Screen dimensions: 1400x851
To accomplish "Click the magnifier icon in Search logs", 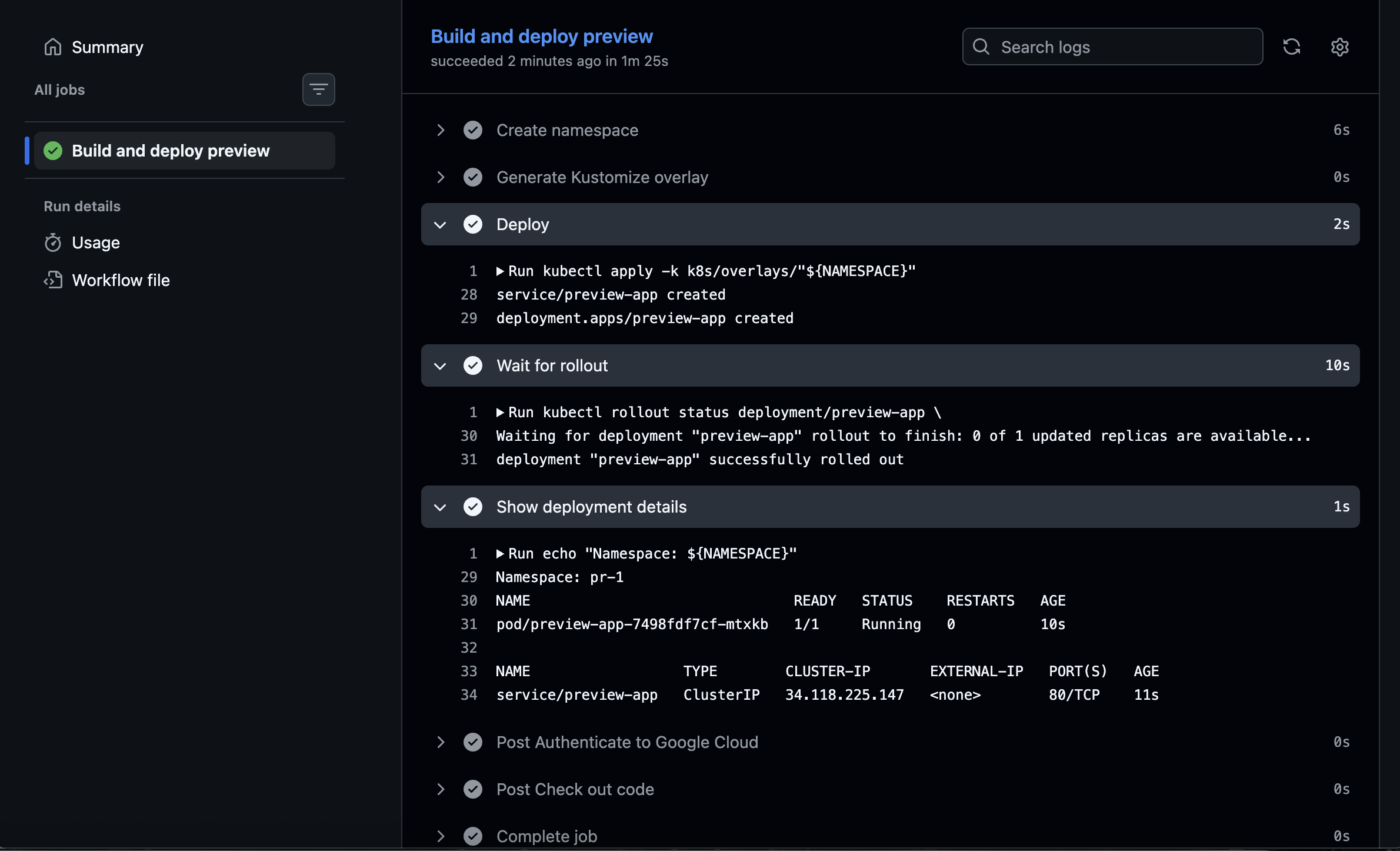I will click(981, 46).
